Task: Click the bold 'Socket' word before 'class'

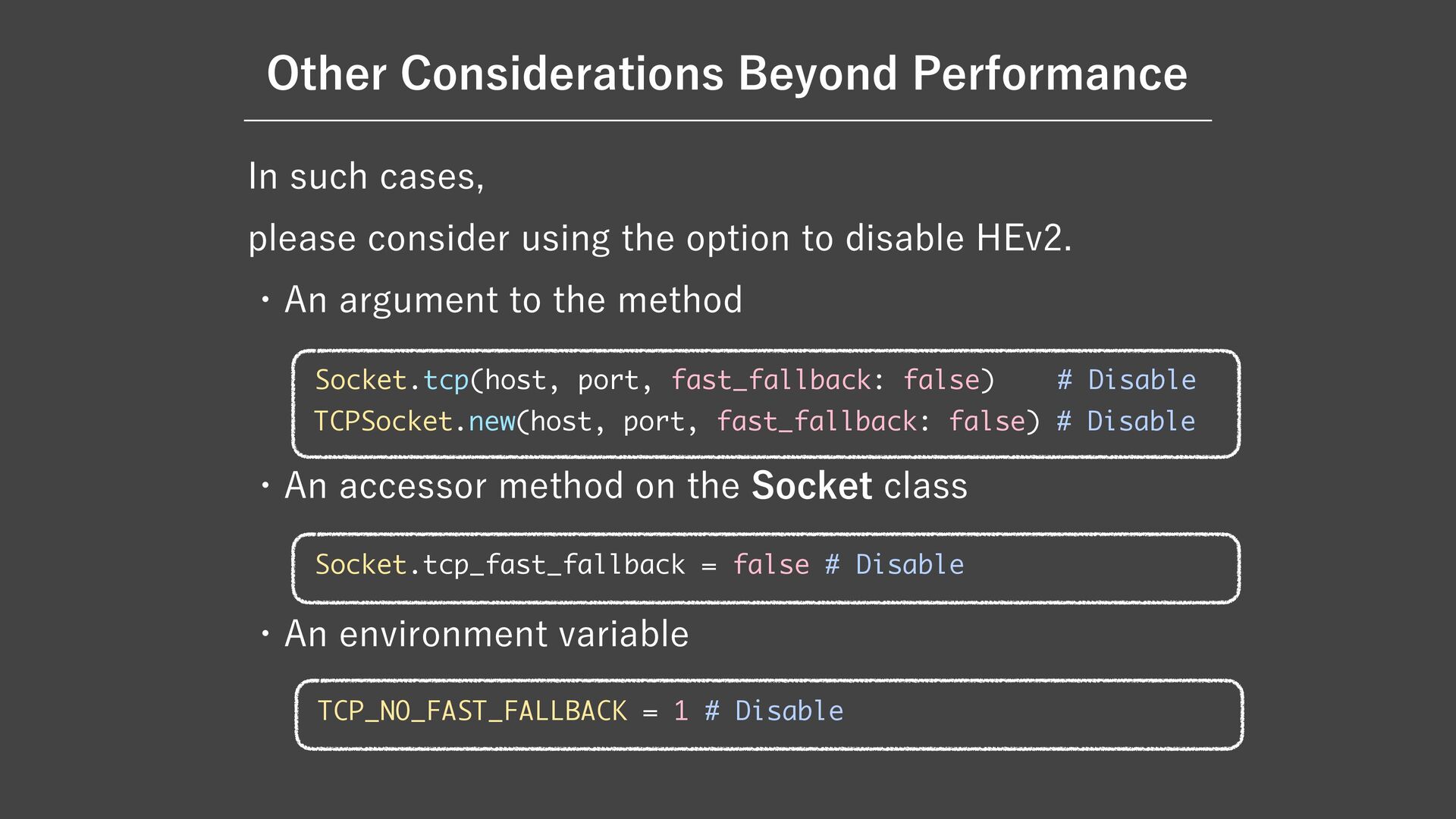Action: click(x=811, y=485)
